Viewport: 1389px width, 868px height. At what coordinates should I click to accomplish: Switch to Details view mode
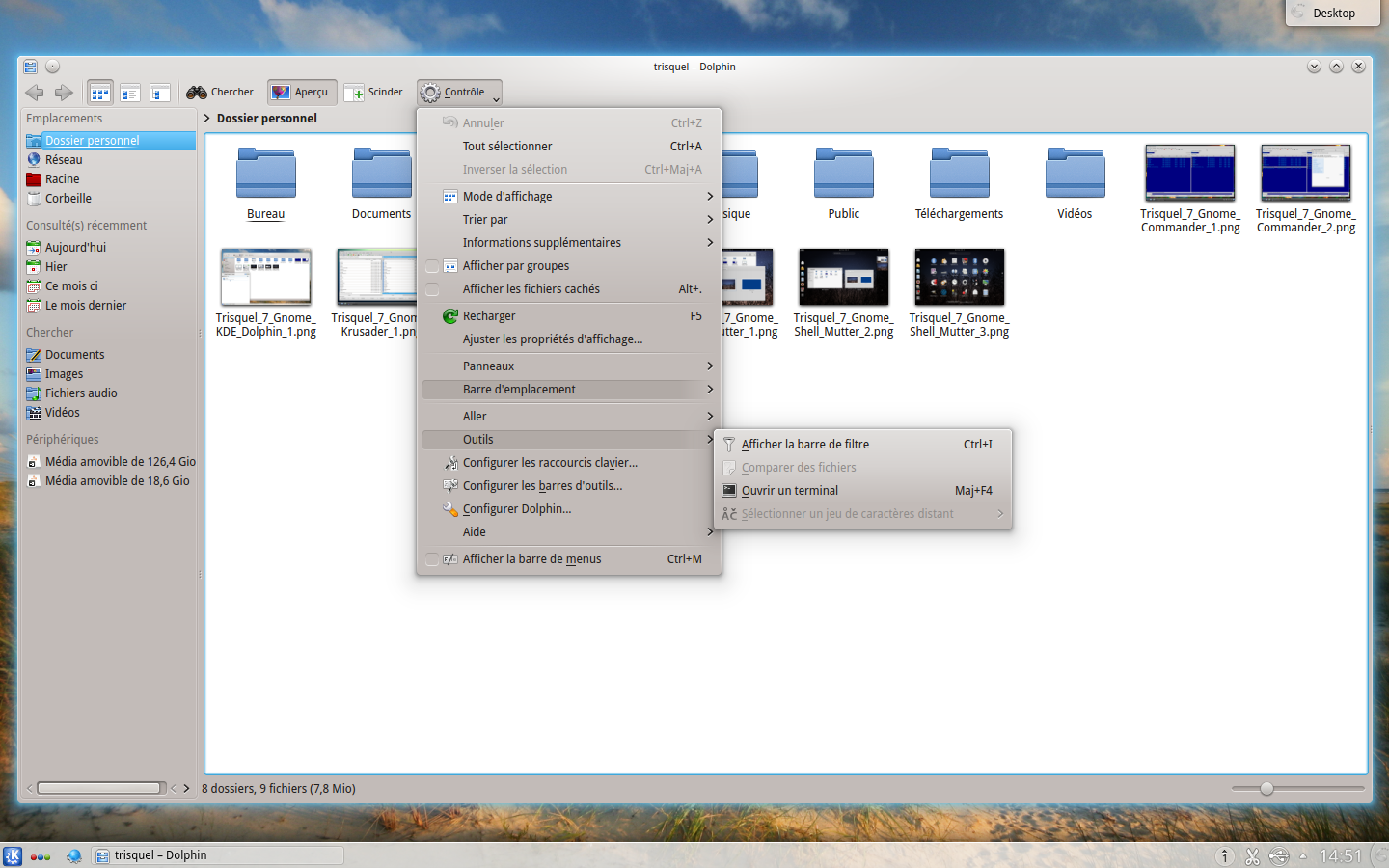click(160, 93)
